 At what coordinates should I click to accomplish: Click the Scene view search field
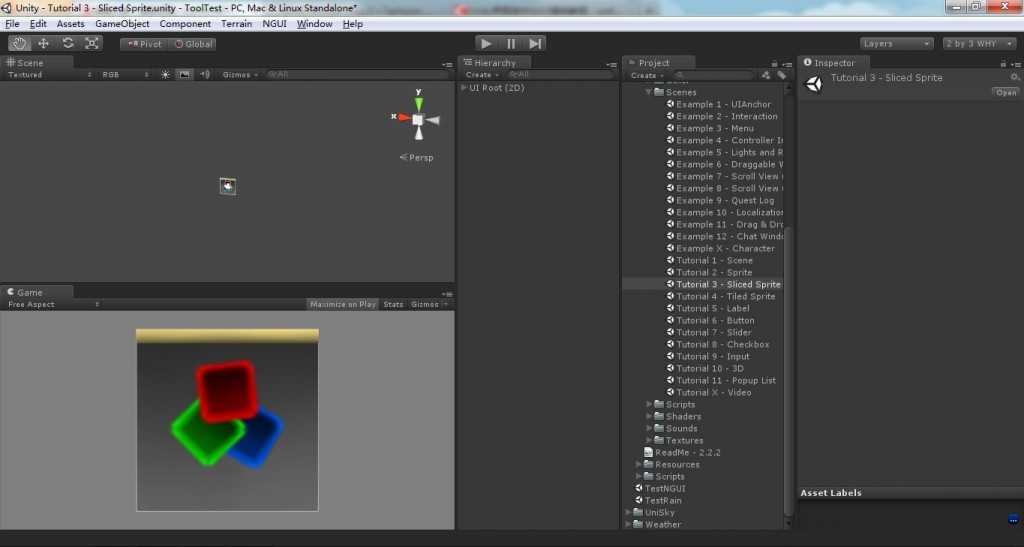[358, 75]
